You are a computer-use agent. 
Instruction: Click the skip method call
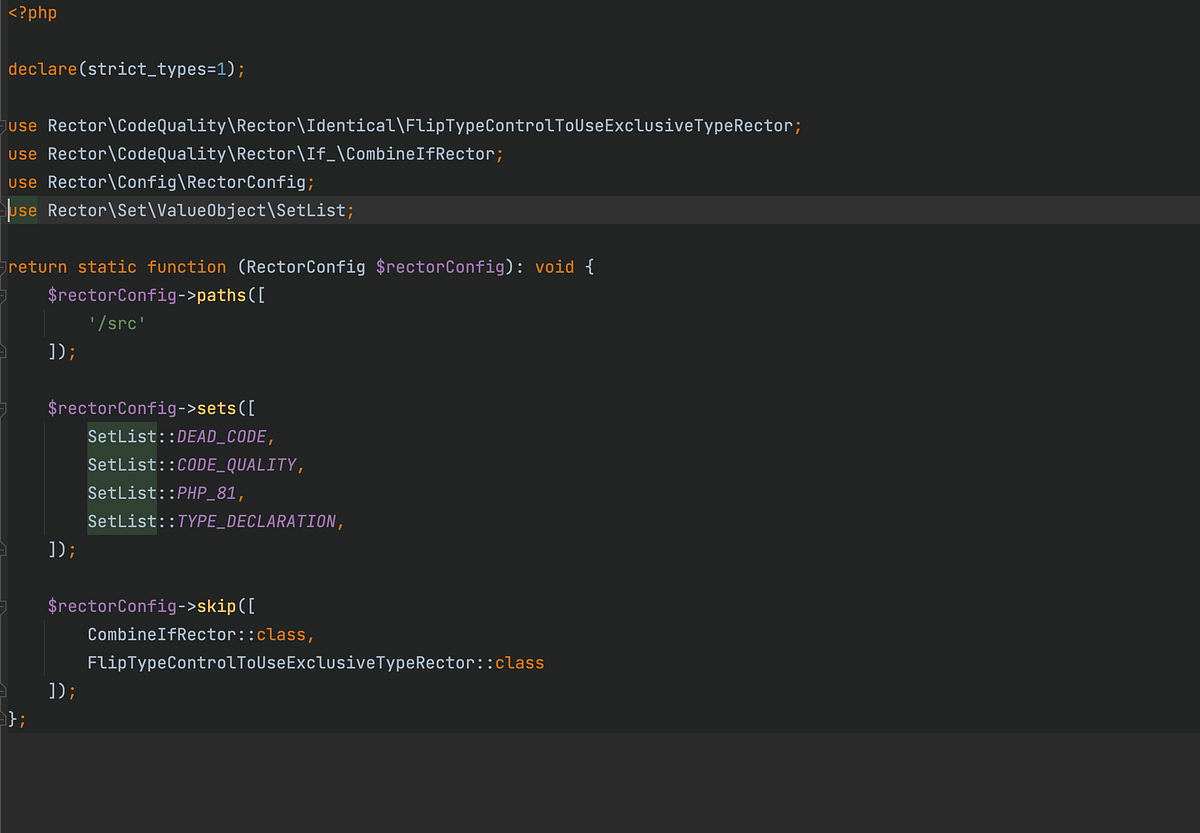click(x=216, y=606)
